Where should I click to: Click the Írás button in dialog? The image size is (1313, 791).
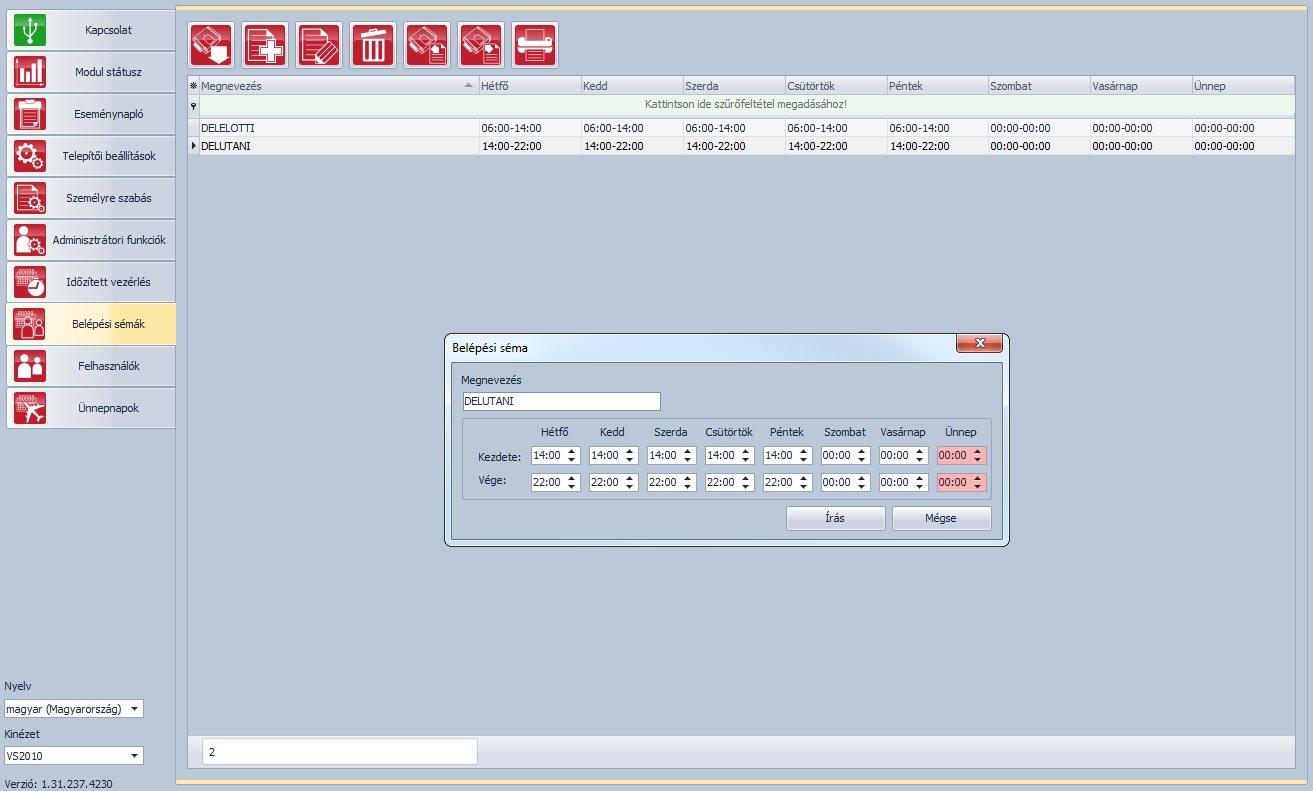pos(836,518)
